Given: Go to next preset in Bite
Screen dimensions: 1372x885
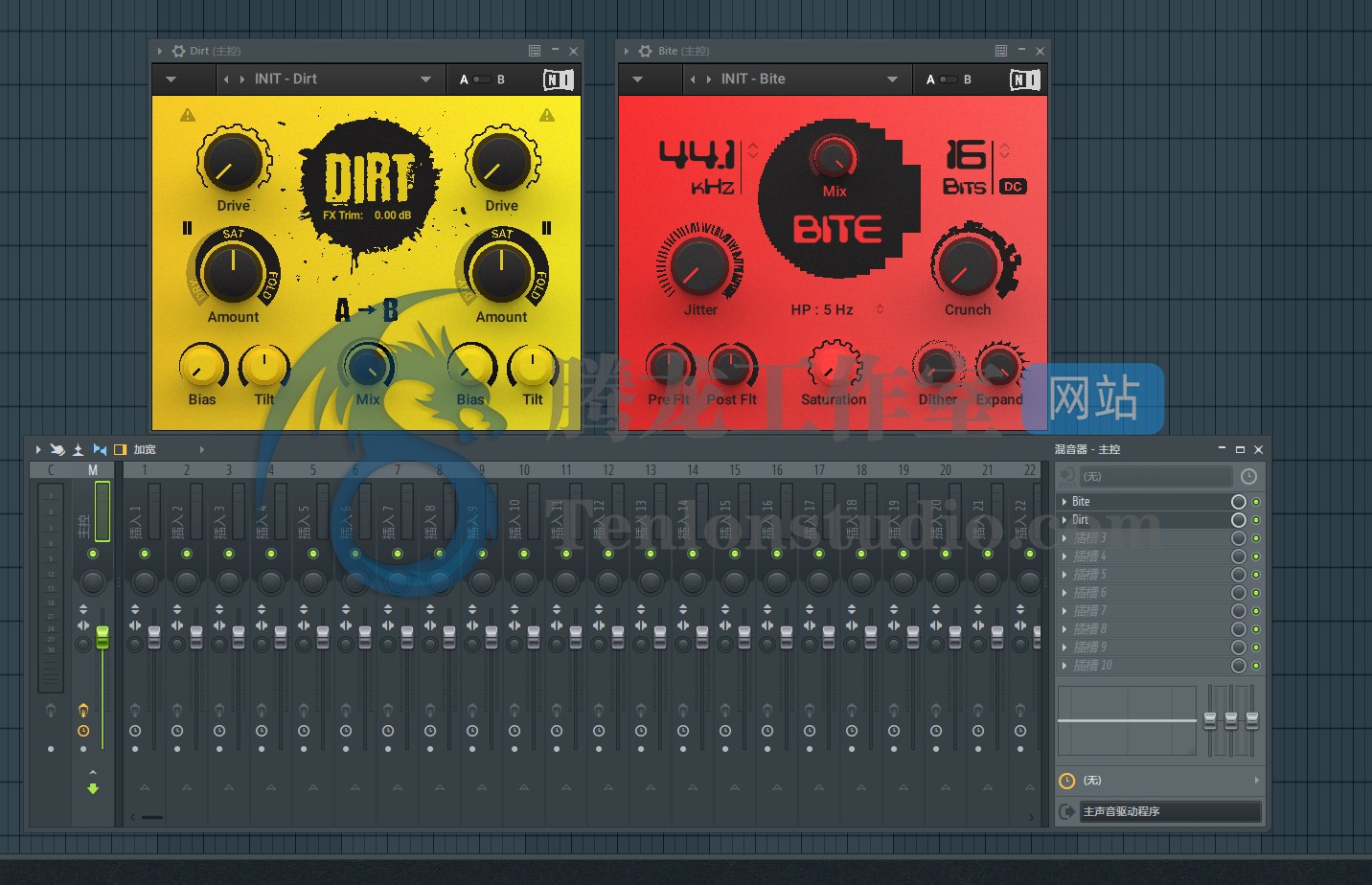Looking at the screenshot, I should click(x=708, y=79).
